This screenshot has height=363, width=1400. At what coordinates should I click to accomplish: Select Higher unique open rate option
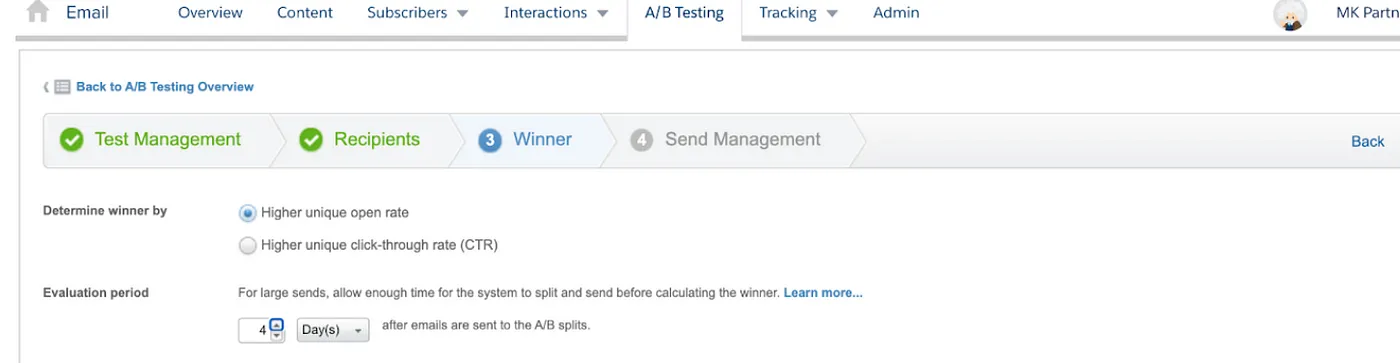248,212
